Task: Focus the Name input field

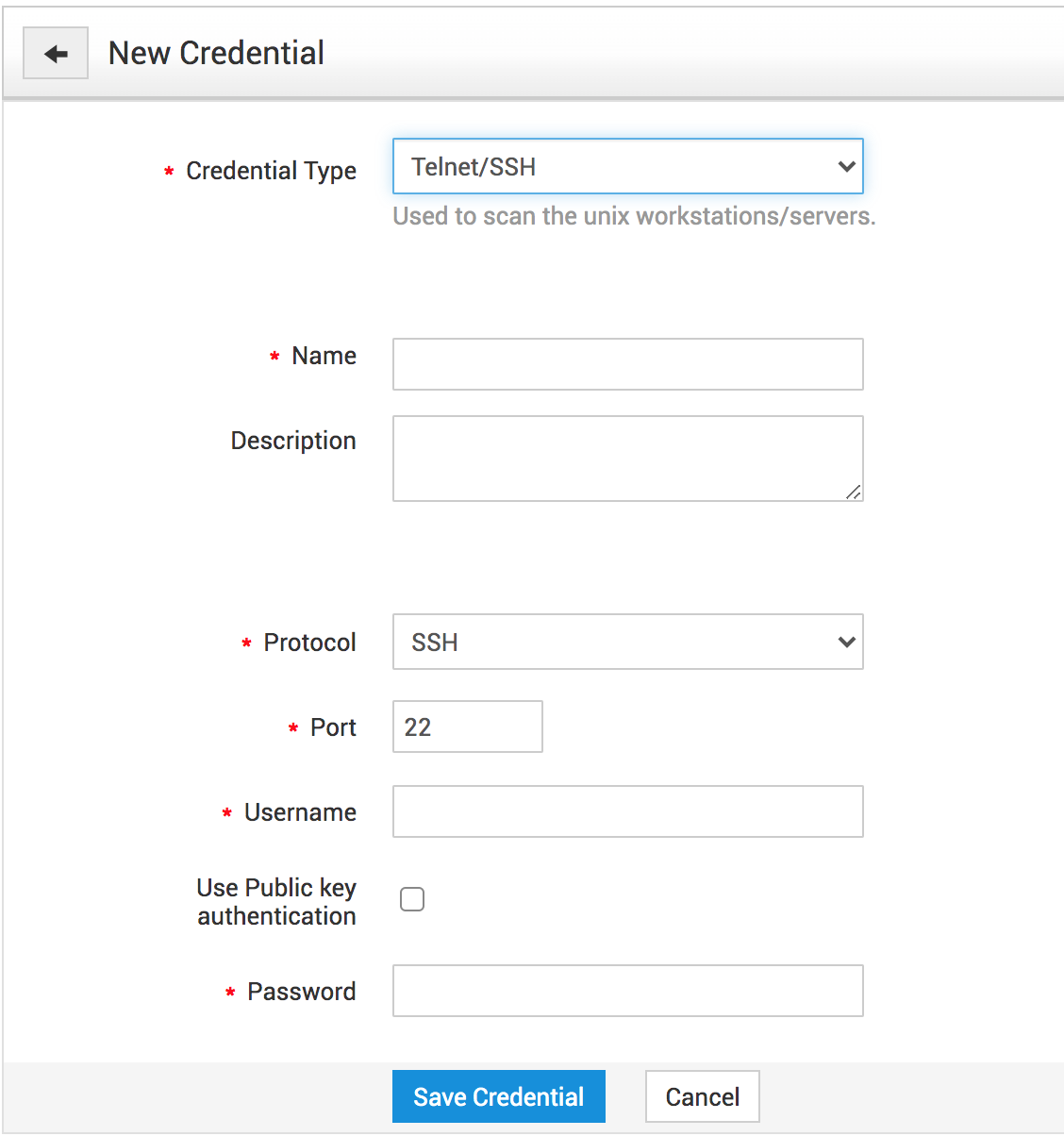Action: tap(627, 364)
